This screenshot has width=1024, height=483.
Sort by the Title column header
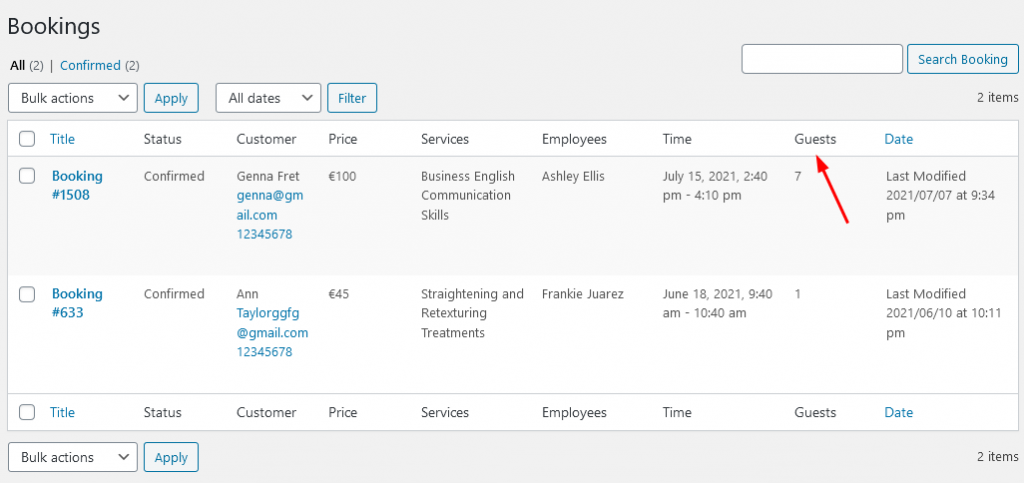(x=62, y=139)
